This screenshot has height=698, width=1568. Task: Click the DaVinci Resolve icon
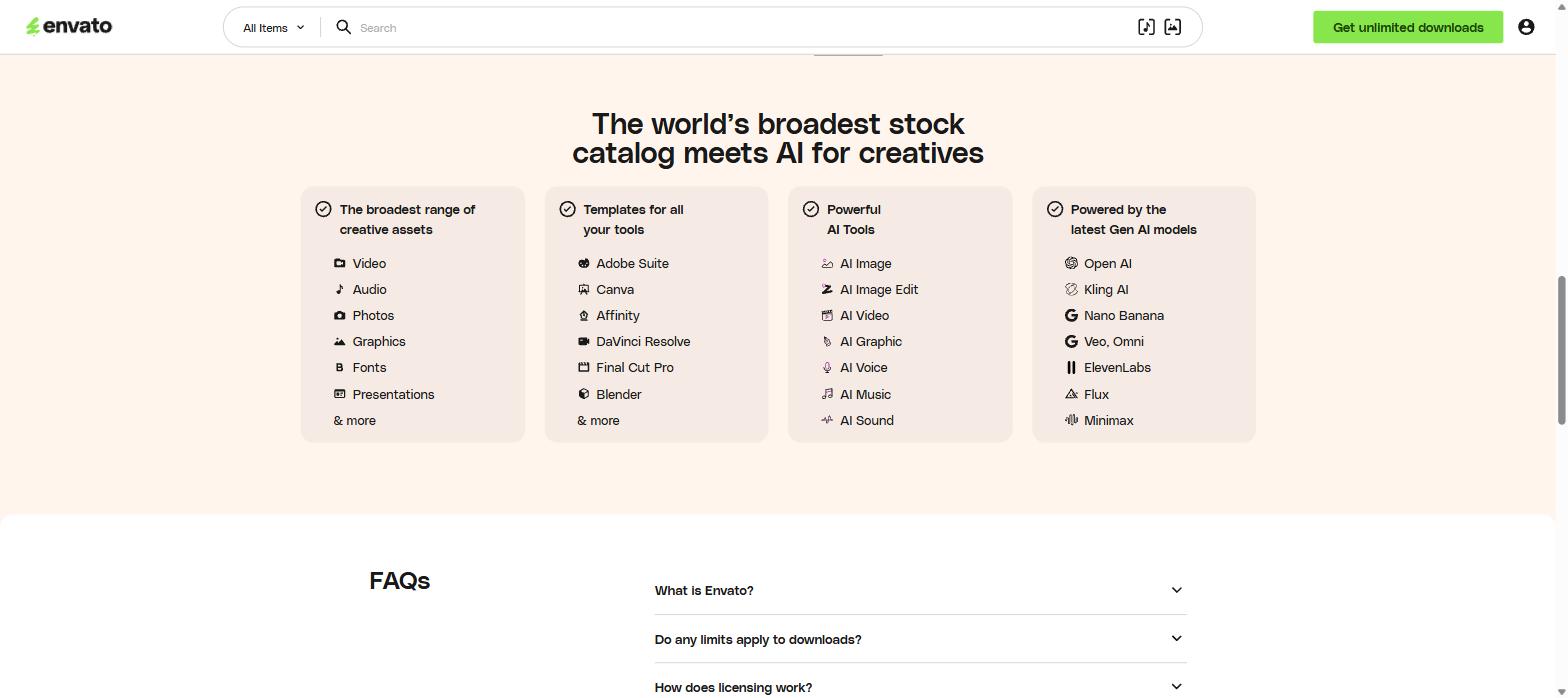coord(583,341)
